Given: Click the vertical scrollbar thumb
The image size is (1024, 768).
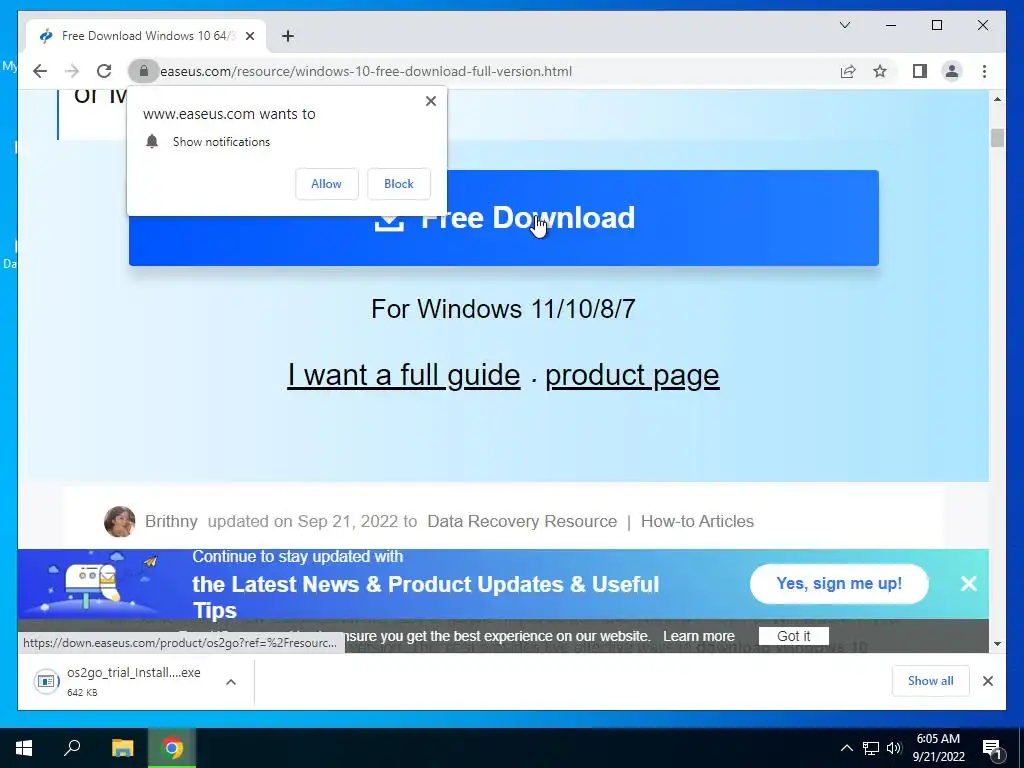Looking at the screenshot, I should click(997, 138).
